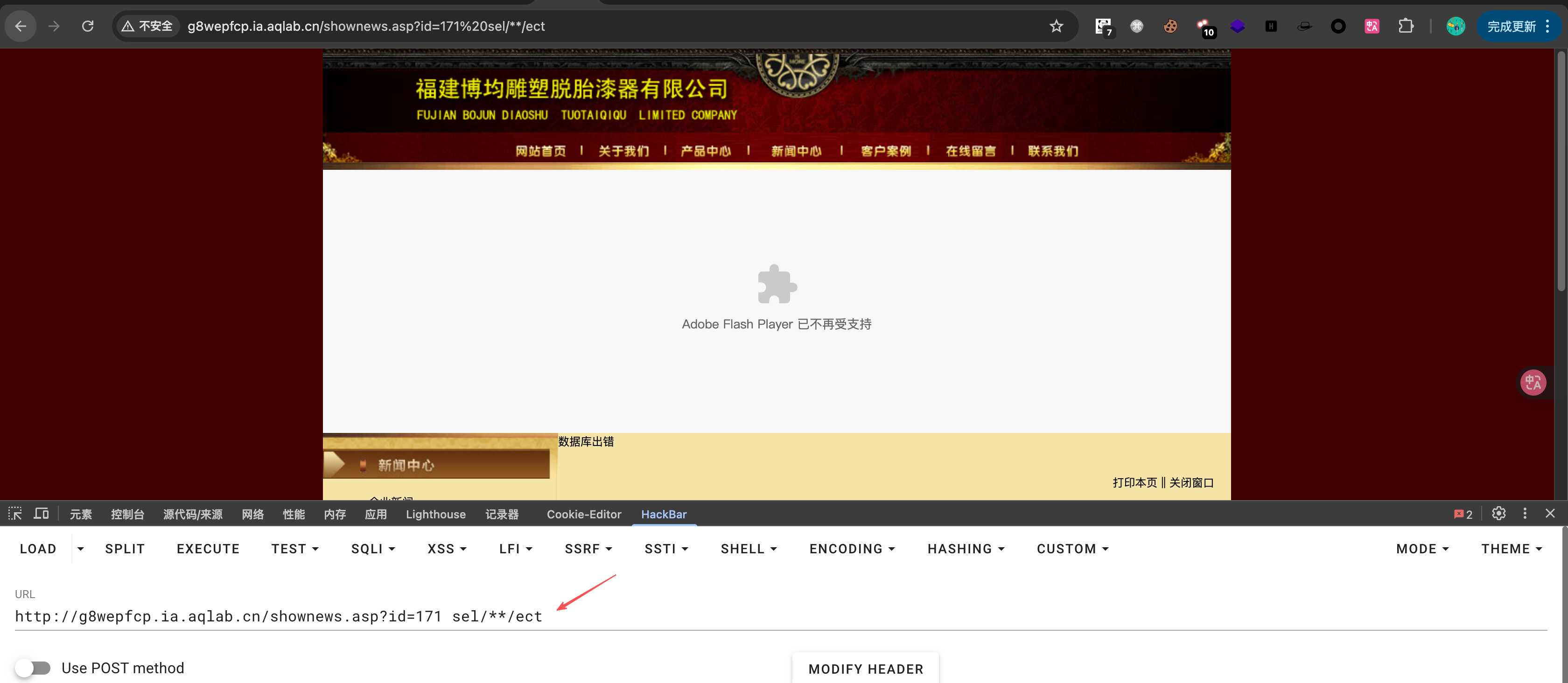Open the arrow dropdown next to LOAD
The image size is (1568, 683).
coord(80,549)
